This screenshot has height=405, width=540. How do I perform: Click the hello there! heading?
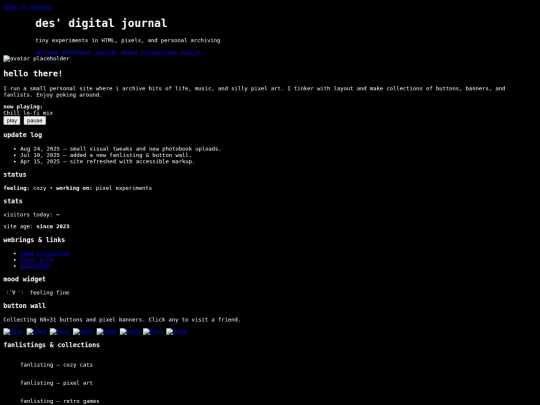click(33, 74)
